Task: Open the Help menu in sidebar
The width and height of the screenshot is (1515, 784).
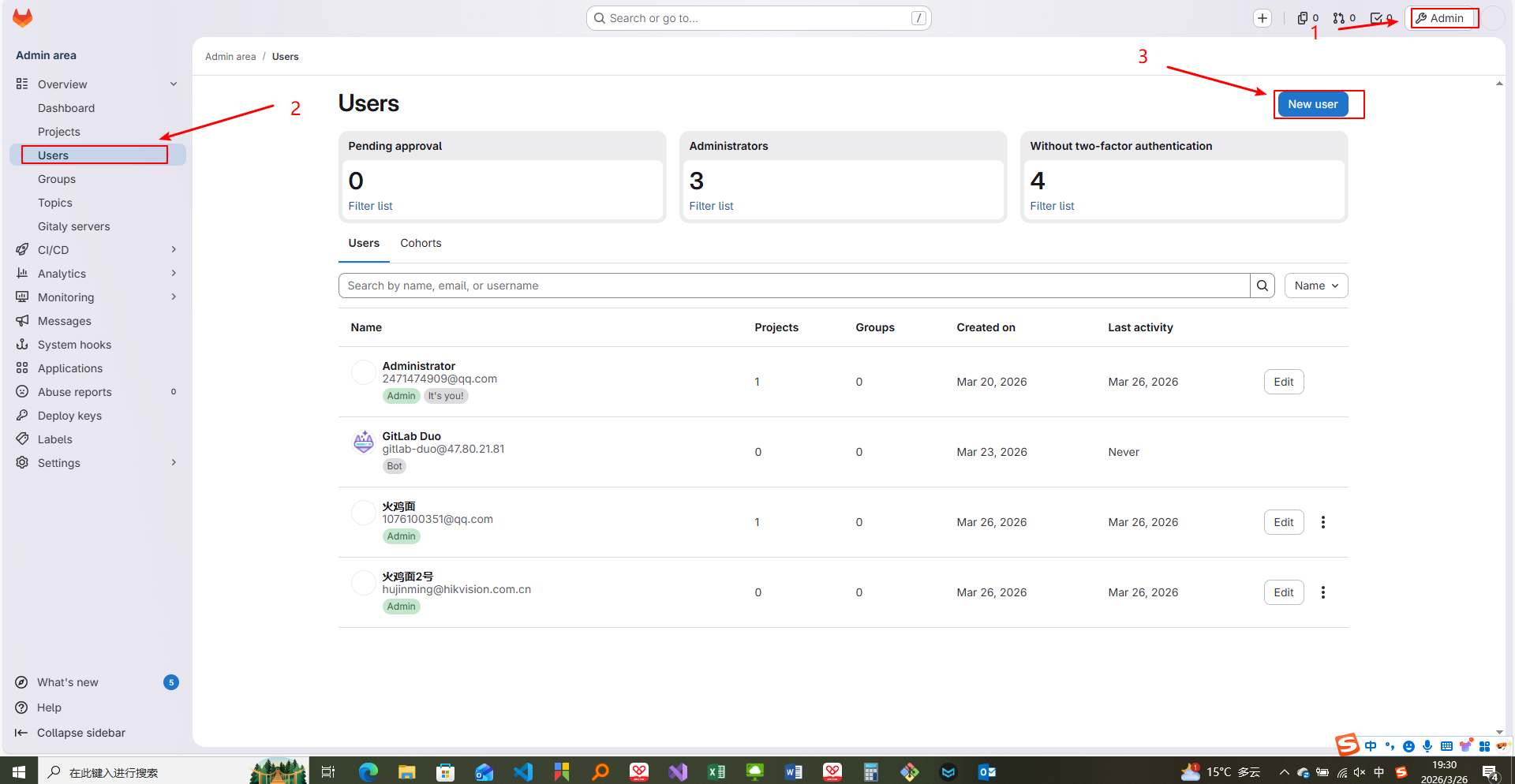Action: [97, 707]
